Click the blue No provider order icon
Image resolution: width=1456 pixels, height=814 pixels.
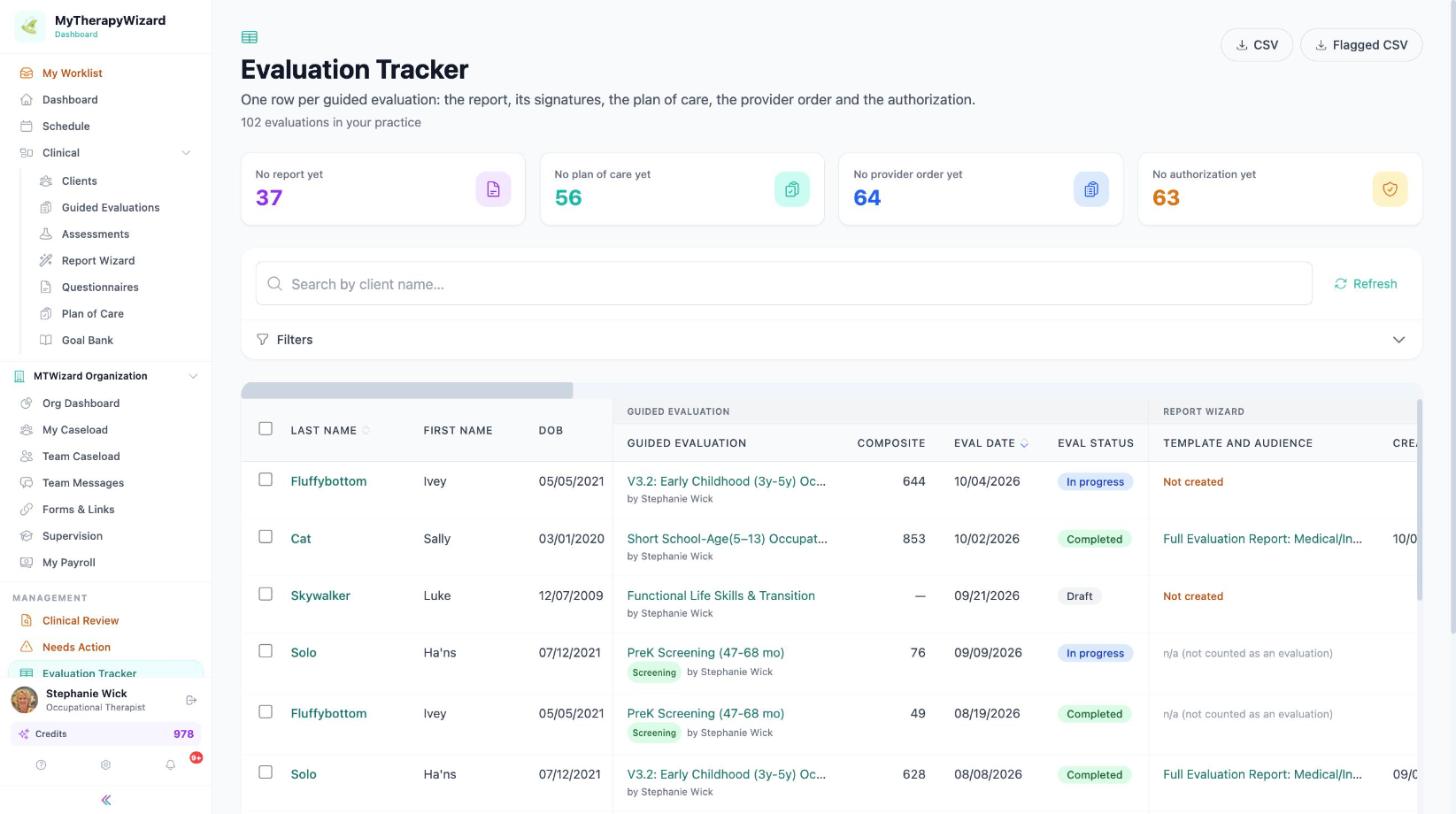click(x=1091, y=189)
